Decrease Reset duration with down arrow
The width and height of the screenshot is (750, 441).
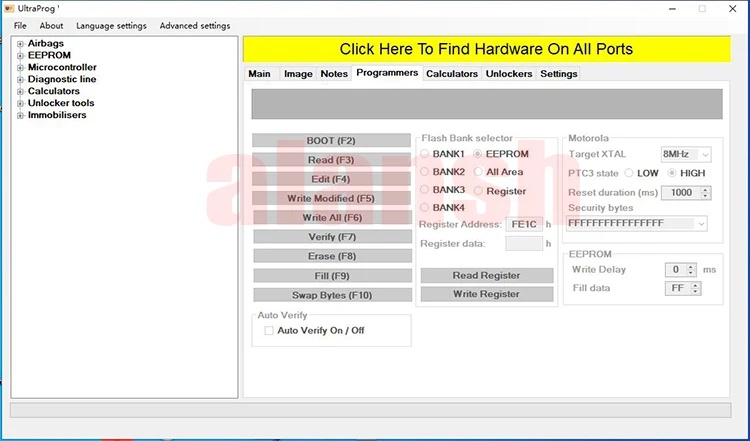click(705, 196)
